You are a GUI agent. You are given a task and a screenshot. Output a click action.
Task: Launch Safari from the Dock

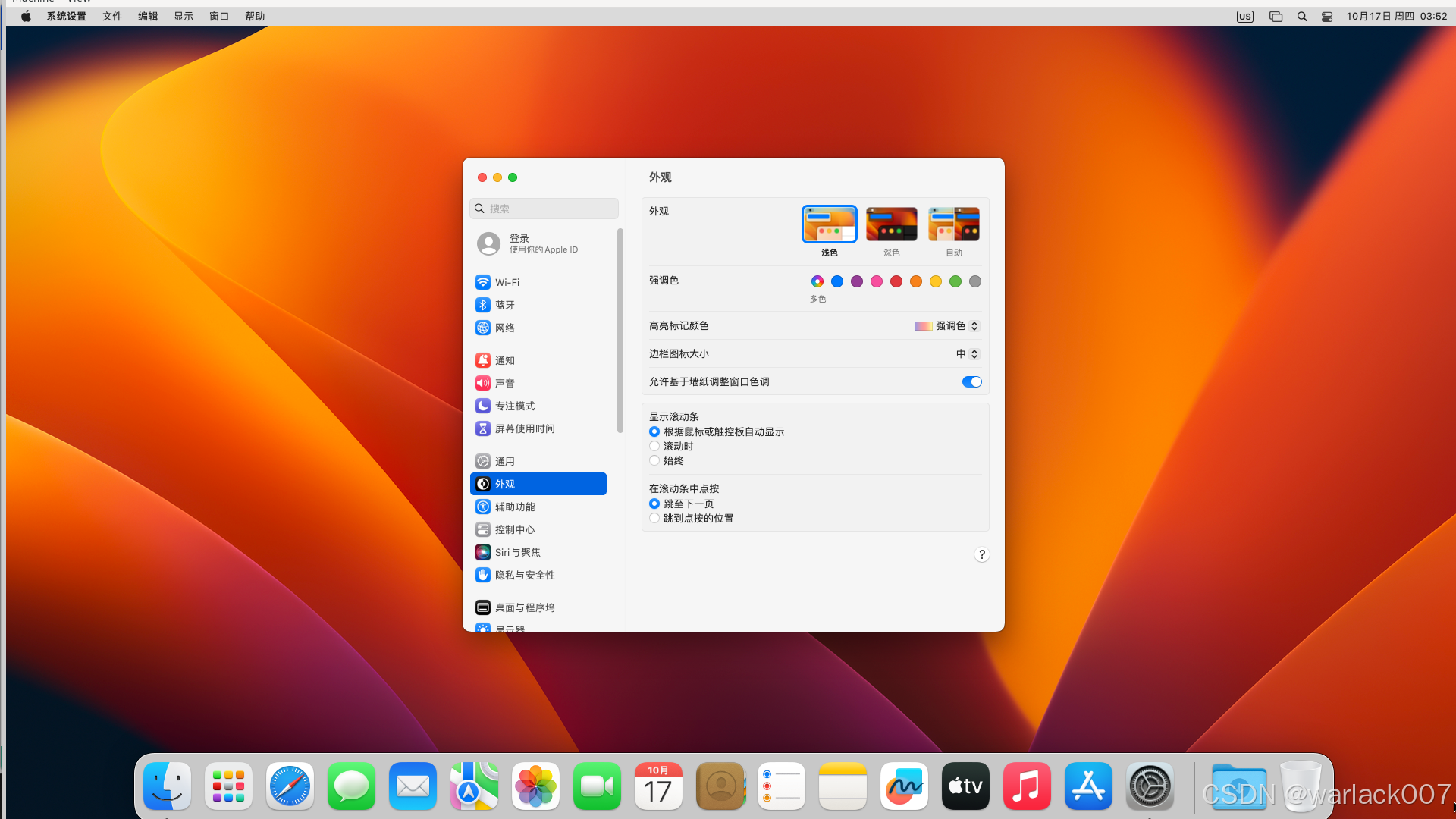[290, 786]
